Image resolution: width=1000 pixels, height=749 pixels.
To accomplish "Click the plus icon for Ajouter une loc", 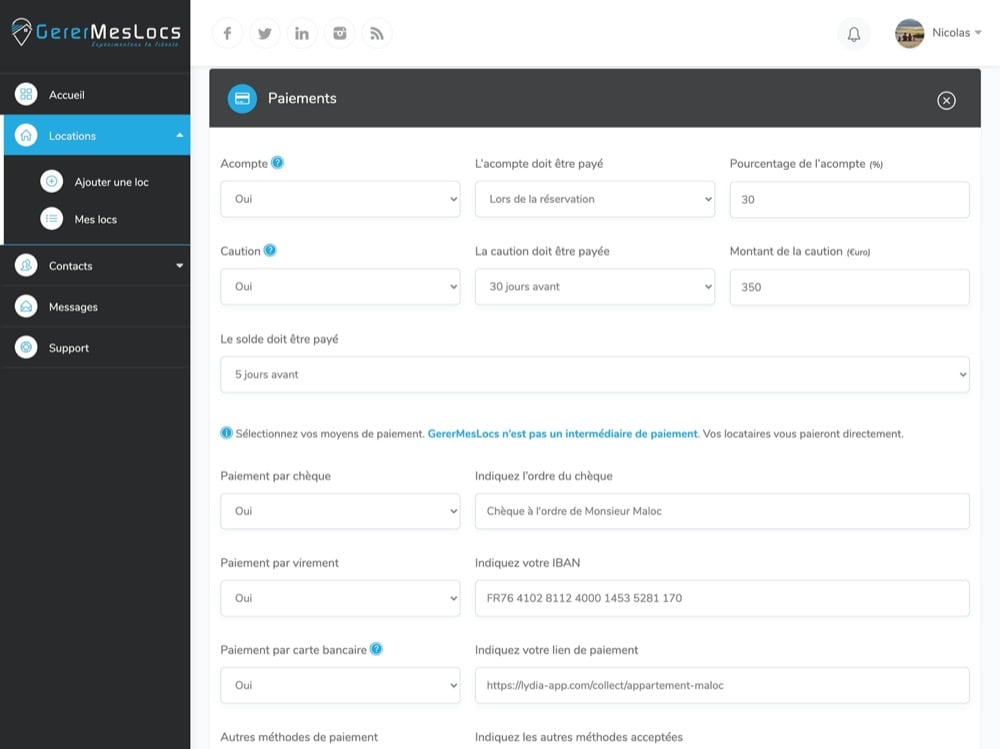I will click(x=52, y=181).
